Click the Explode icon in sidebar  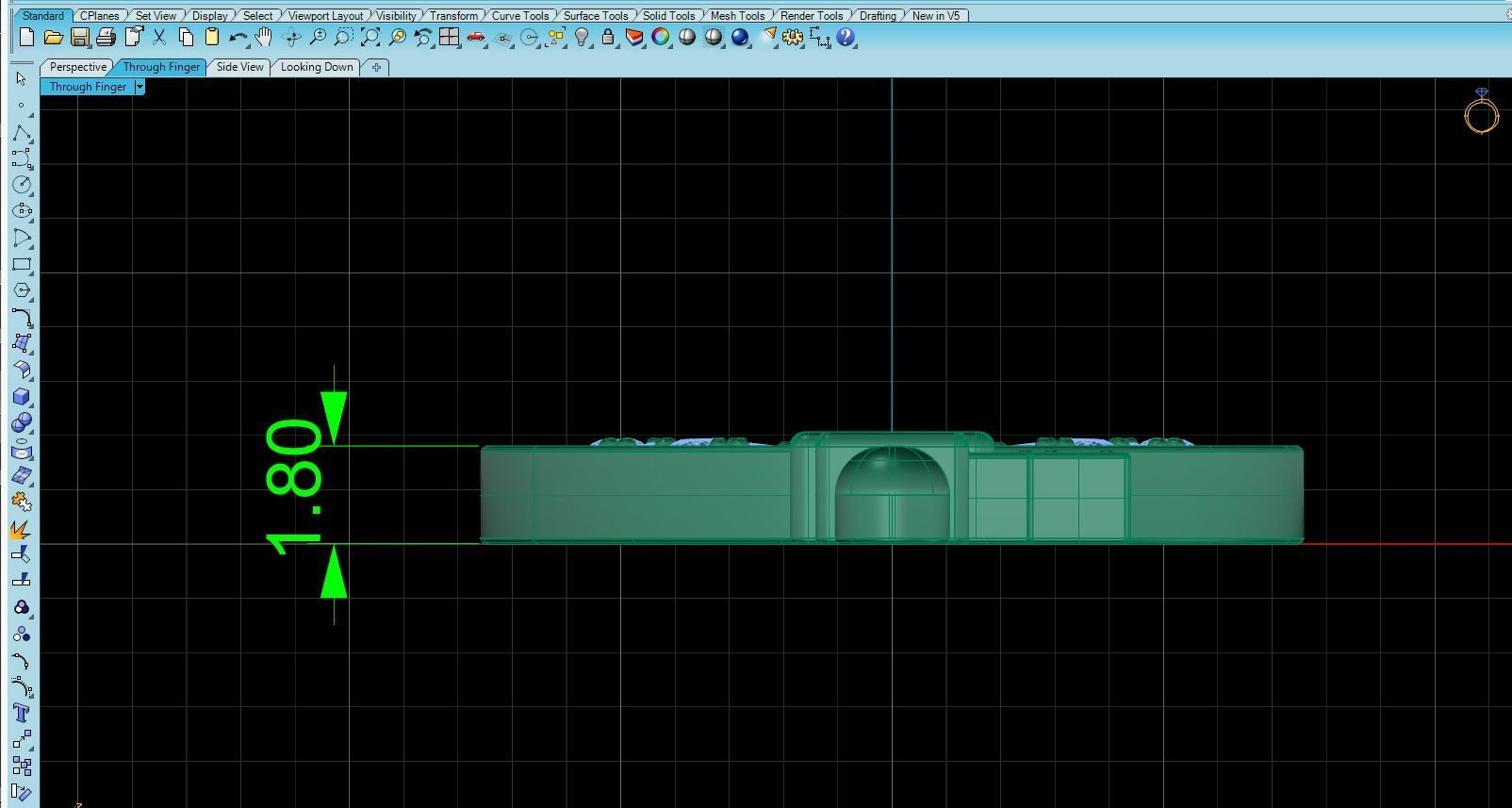pos(22,530)
